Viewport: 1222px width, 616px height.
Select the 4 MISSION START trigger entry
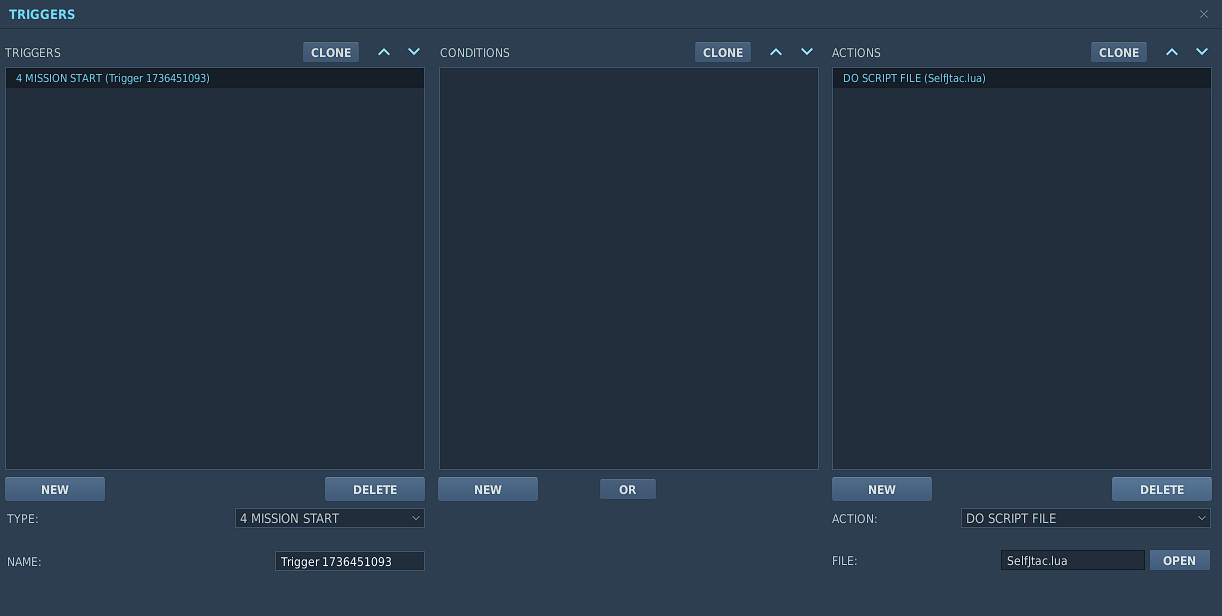pos(113,78)
